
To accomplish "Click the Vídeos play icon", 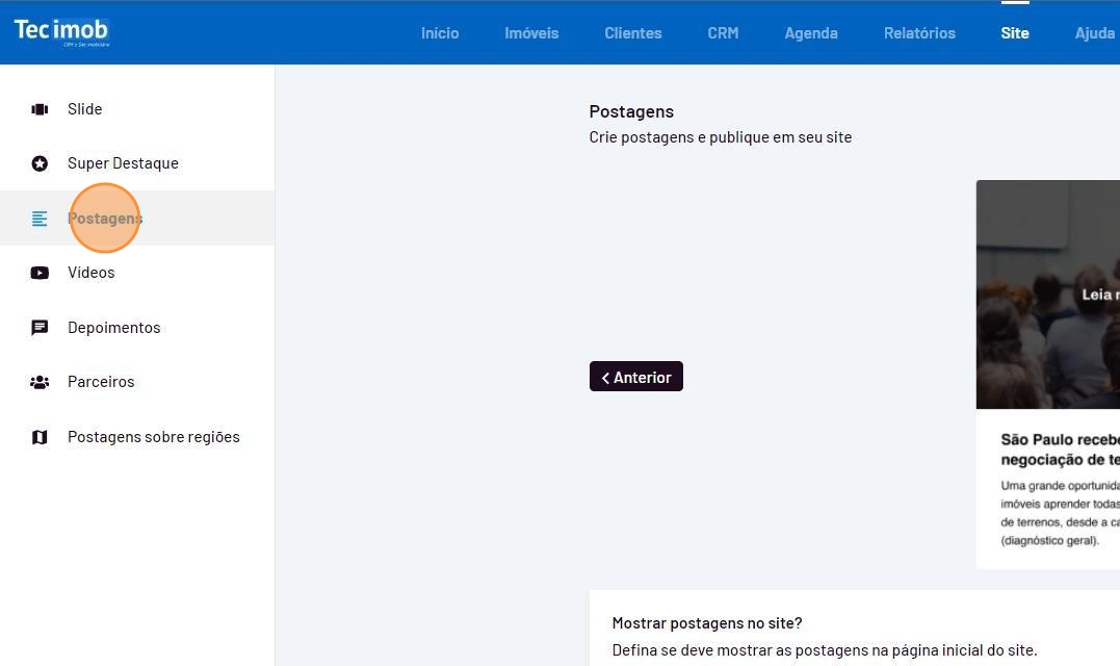I will tap(40, 272).
